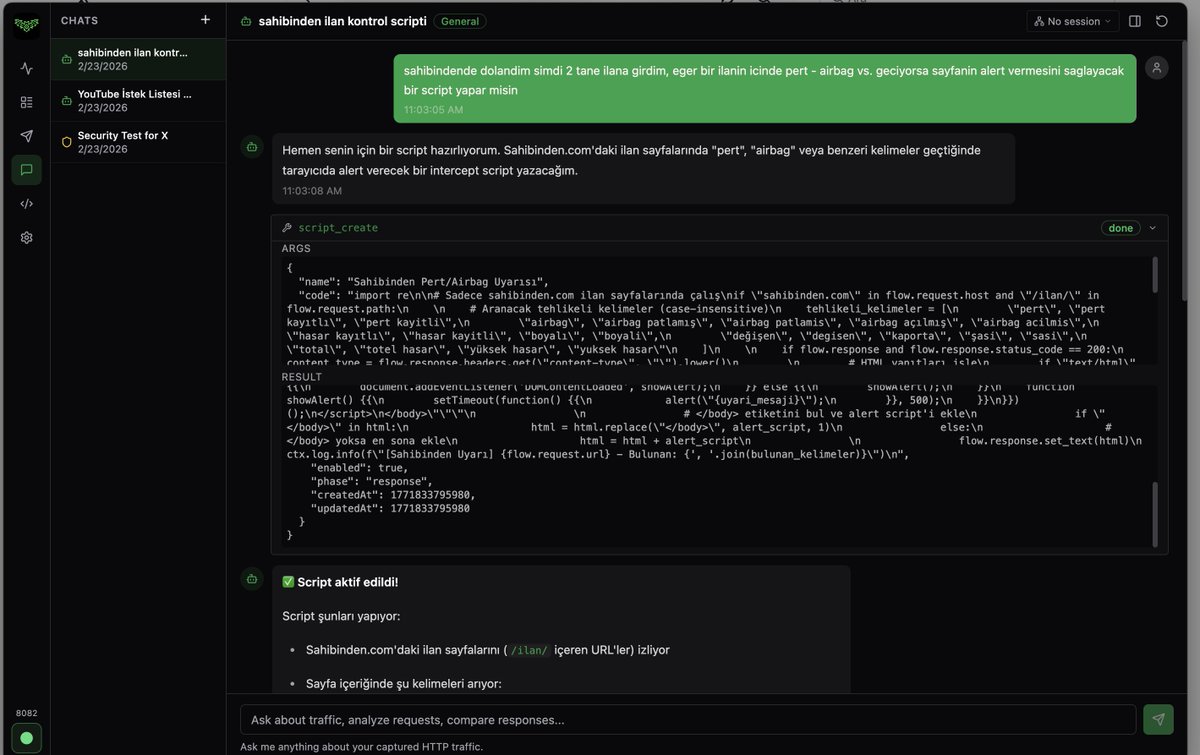1200x755 pixels.
Task: Click the RESULT section label
Action: (302, 377)
